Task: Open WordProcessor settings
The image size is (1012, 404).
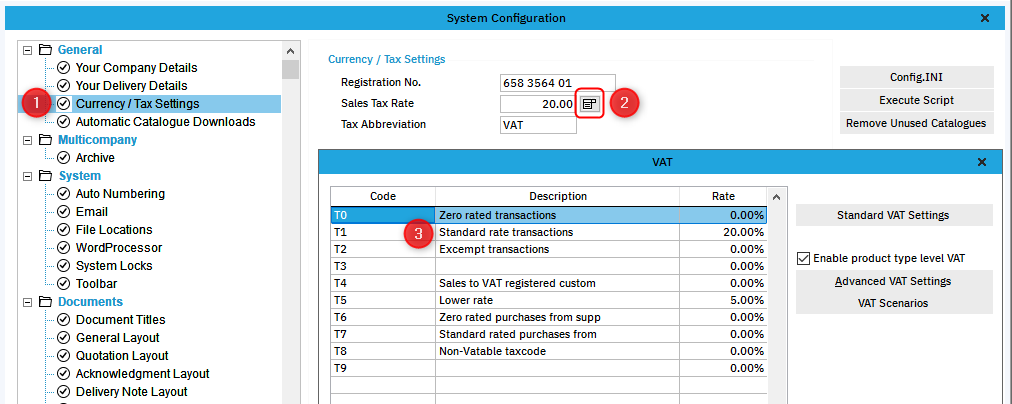Action: point(119,248)
